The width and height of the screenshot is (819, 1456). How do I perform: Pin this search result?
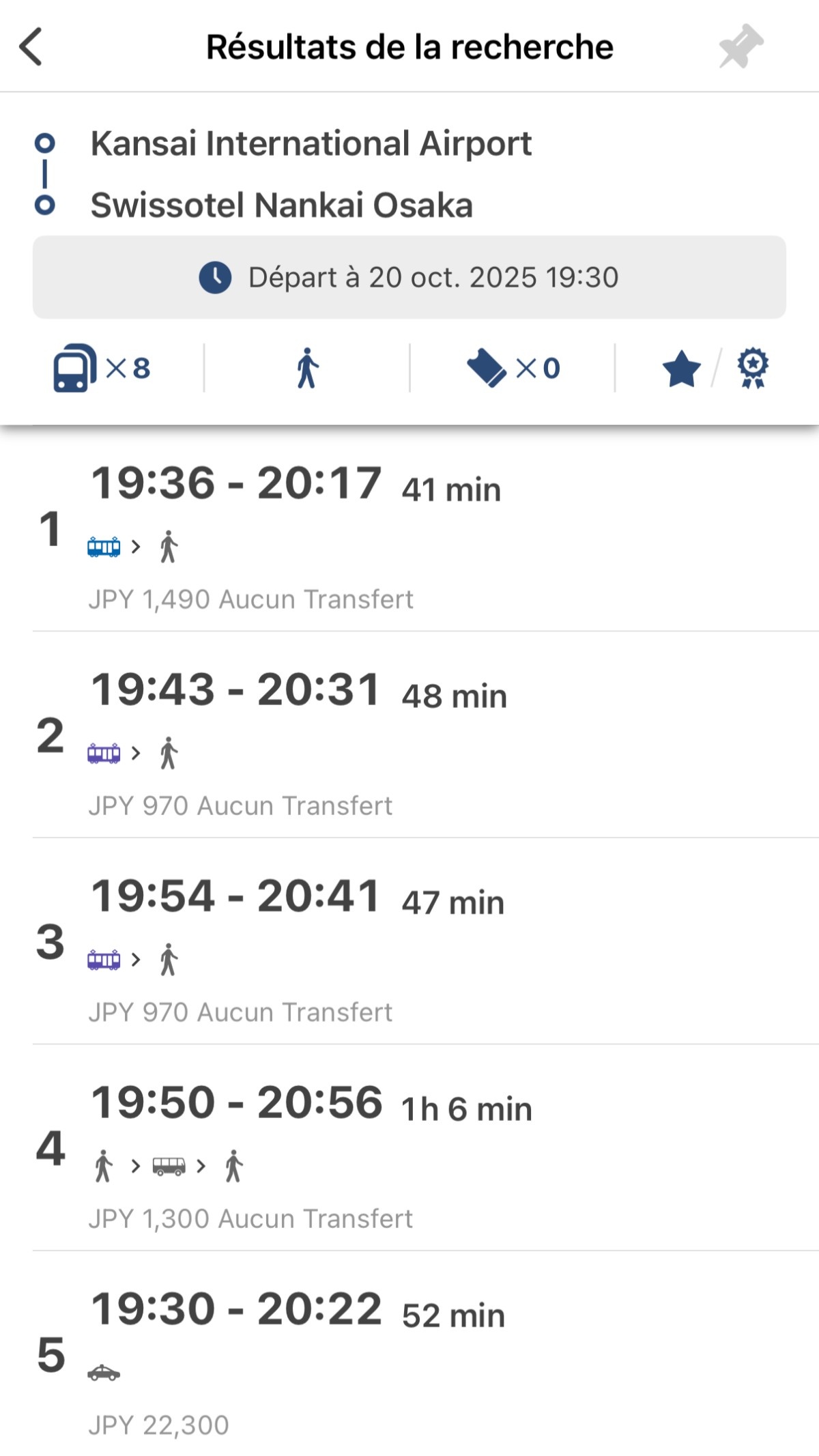tap(741, 46)
